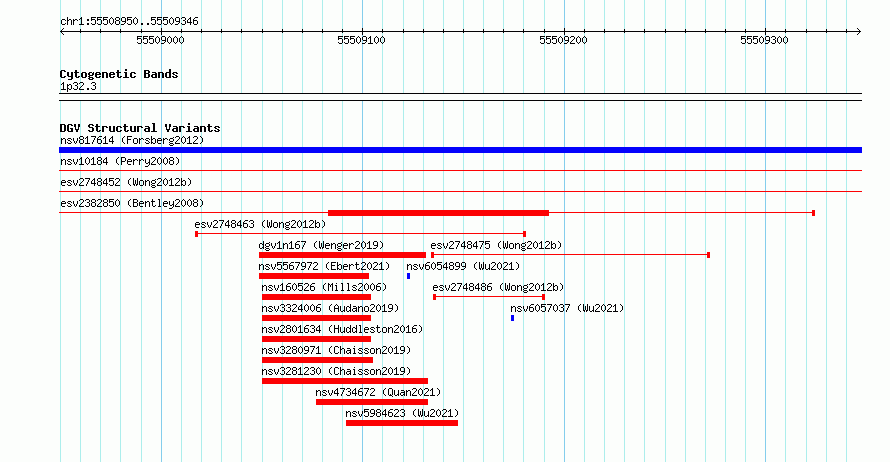Screen dimensions: 890x462
Task: Click the esv2382850 (Bentley2008) label
Action: [x=132, y=203]
